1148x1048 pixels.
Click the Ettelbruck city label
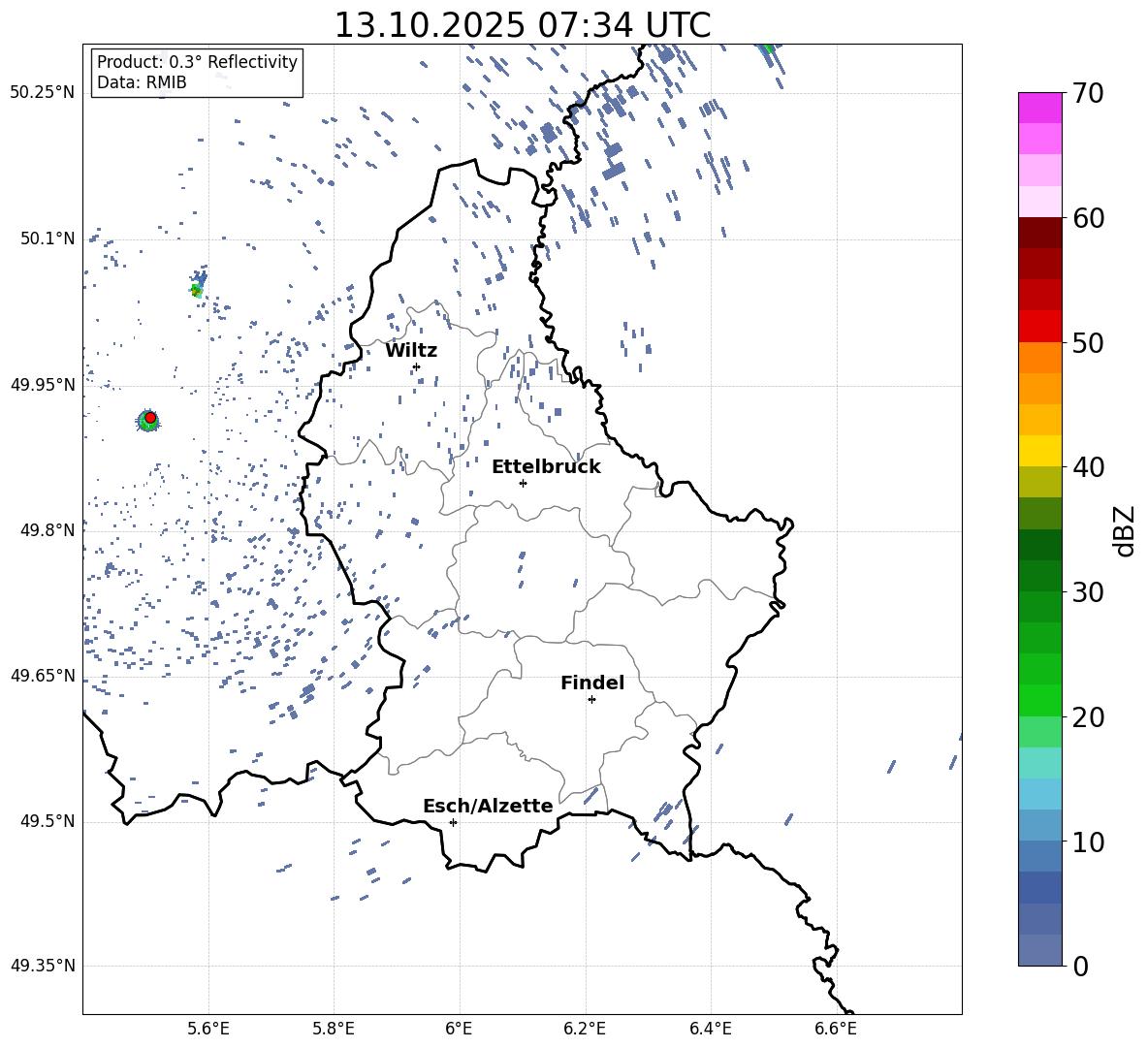545,467
